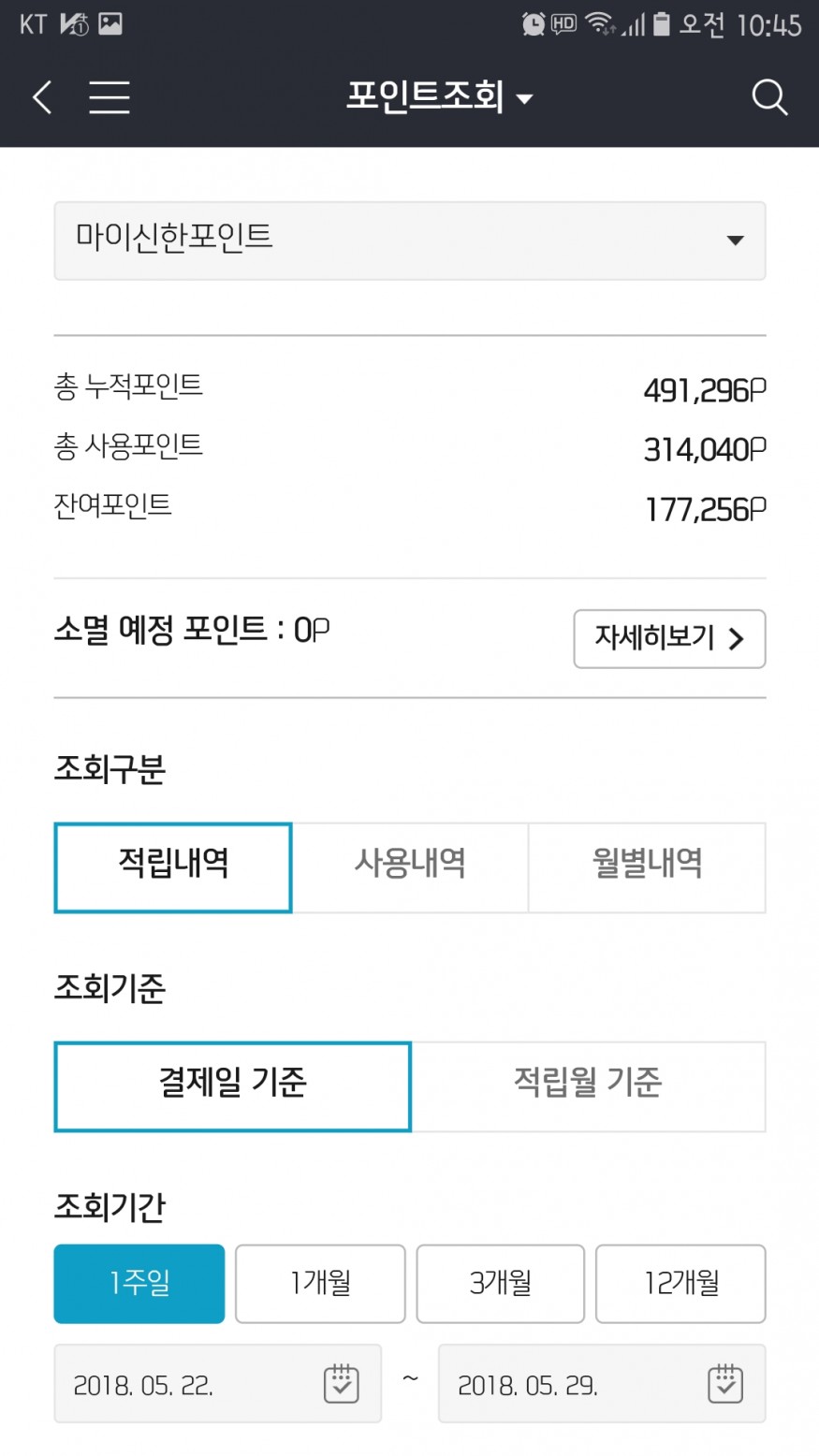Switch to the 사용내역 tab
The image size is (819, 1456).
point(410,866)
